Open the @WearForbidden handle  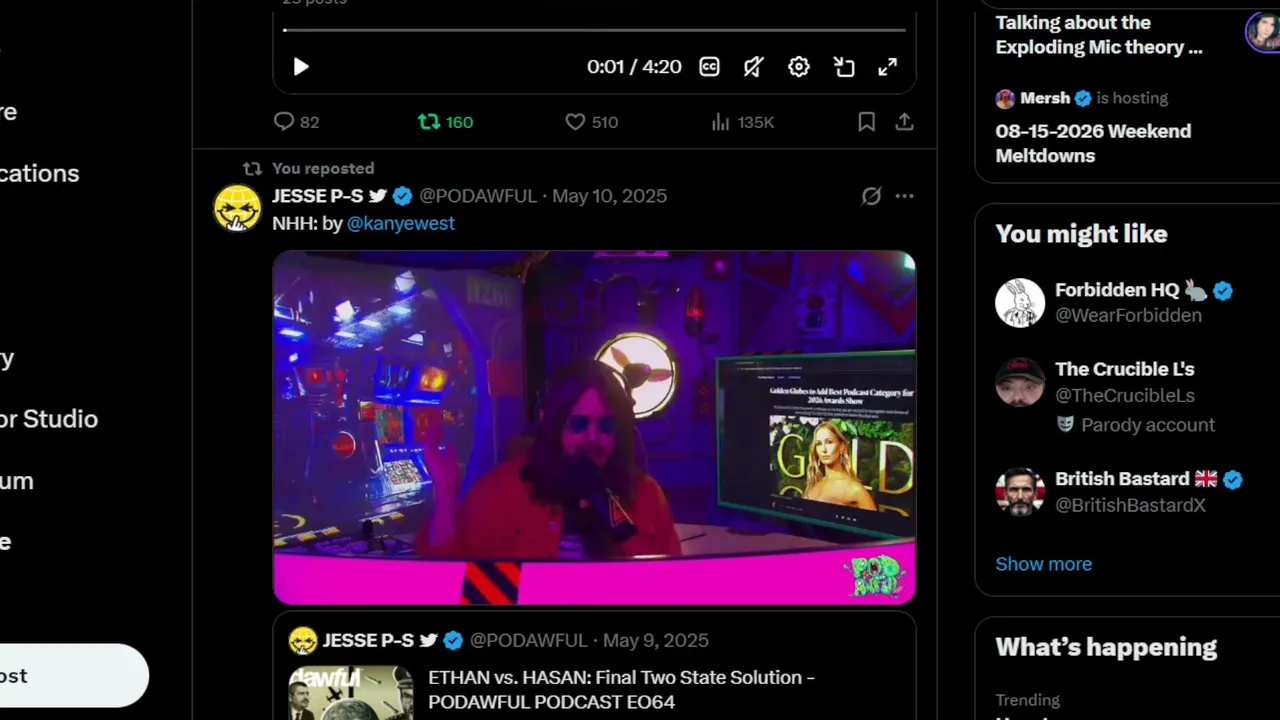tap(1128, 315)
